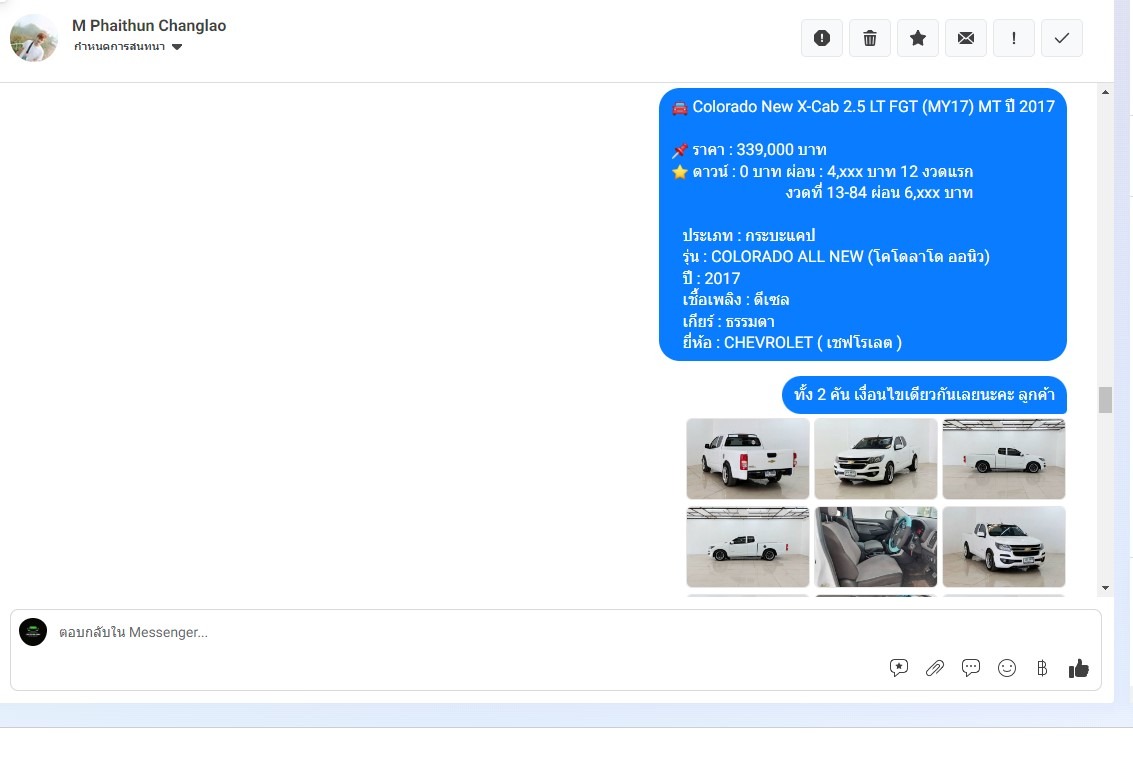Click the ทั้ง 2 คัน เงื่อนไขเดียวกัน message bubble
1133x770 pixels.
[x=924, y=395]
